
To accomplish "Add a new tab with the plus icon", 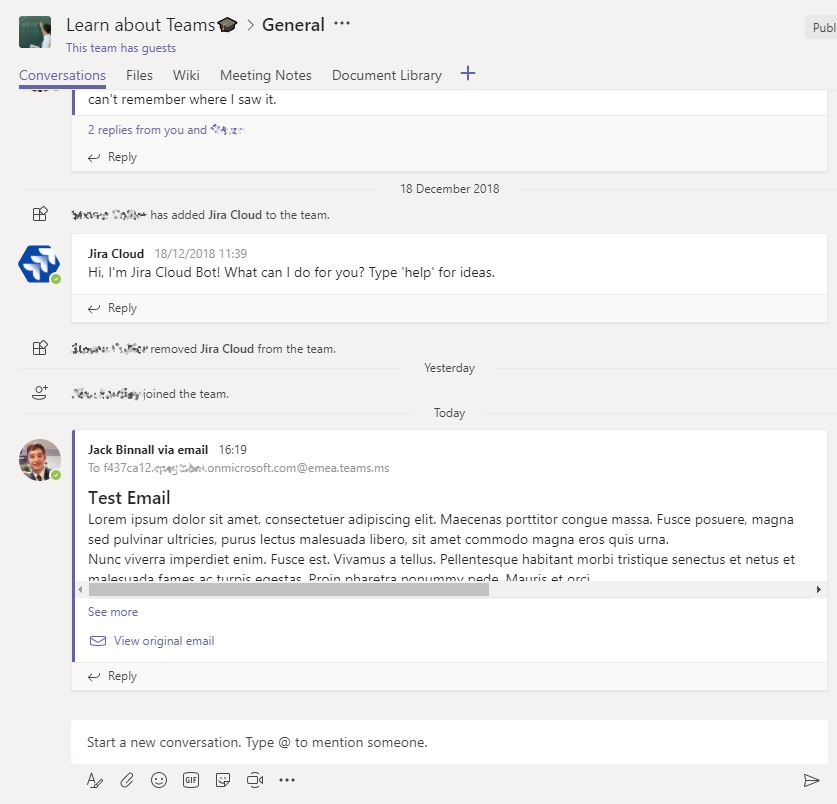I will point(467,74).
